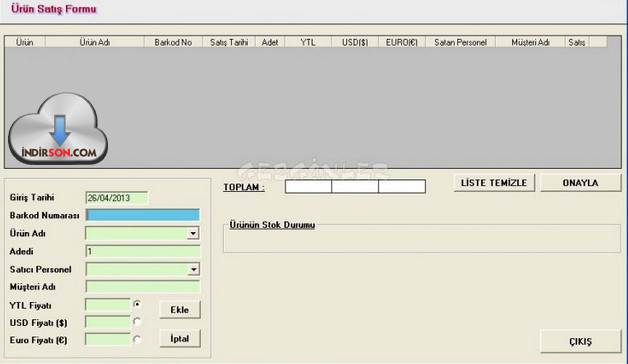Image resolution: width=628 pixels, height=364 pixels.
Task: Sort by Ürün Adı column header
Action: pos(95,42)
